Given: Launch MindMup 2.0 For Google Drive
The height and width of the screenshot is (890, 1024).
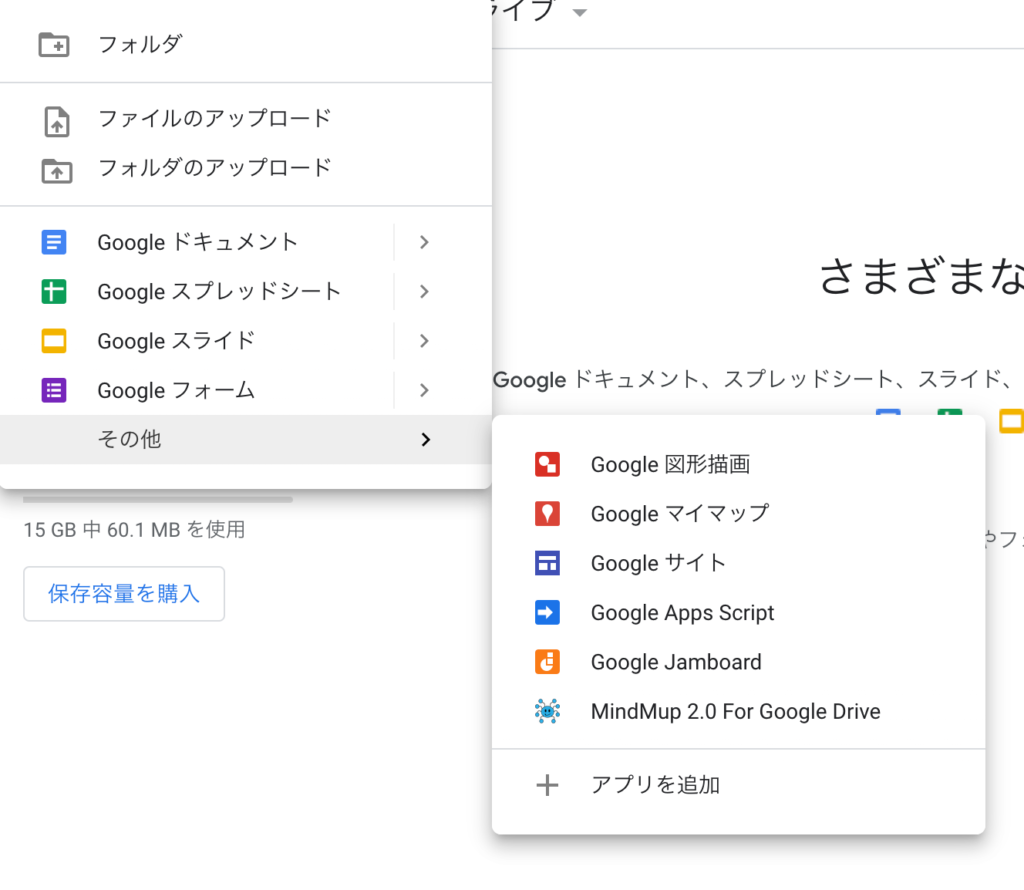Looking at the screenshot, I should (x=739, y=711).
